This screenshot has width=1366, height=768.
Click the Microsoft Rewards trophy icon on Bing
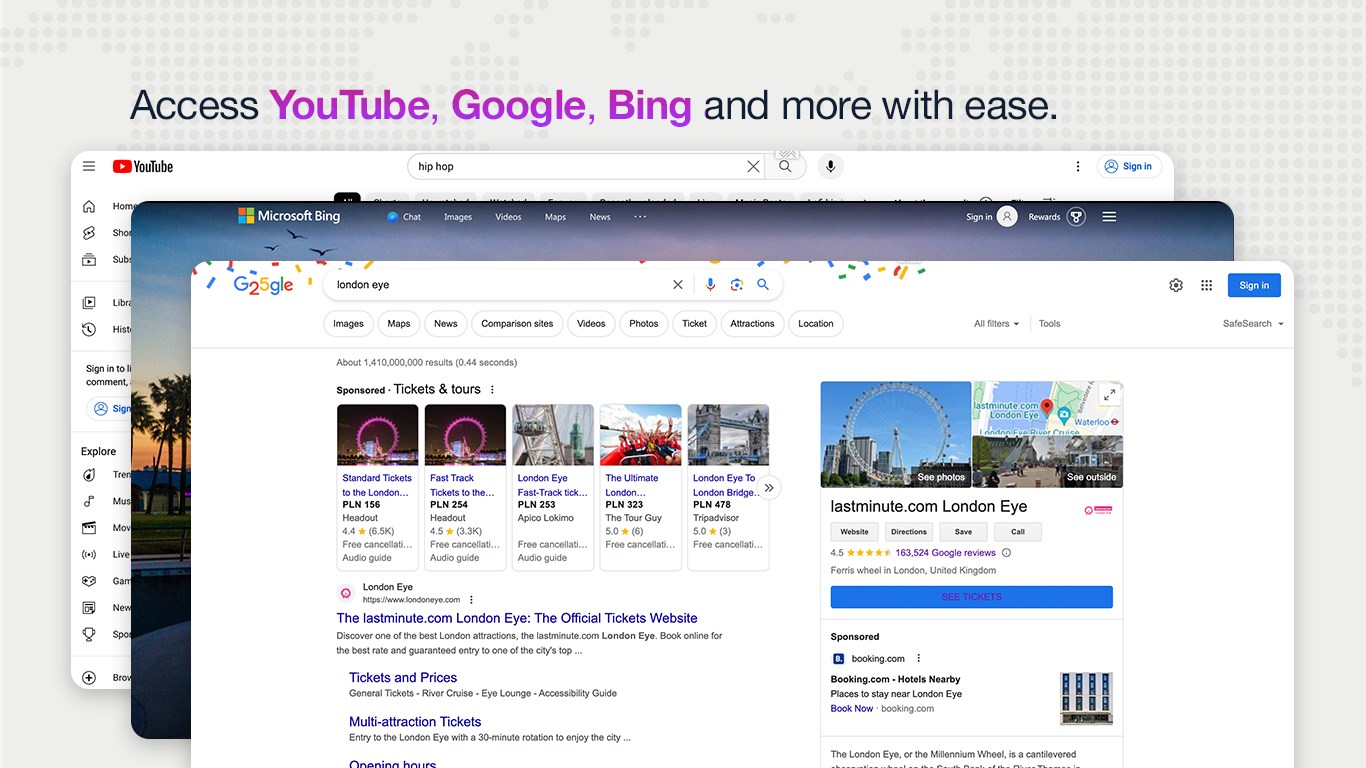click(1075, 216)
